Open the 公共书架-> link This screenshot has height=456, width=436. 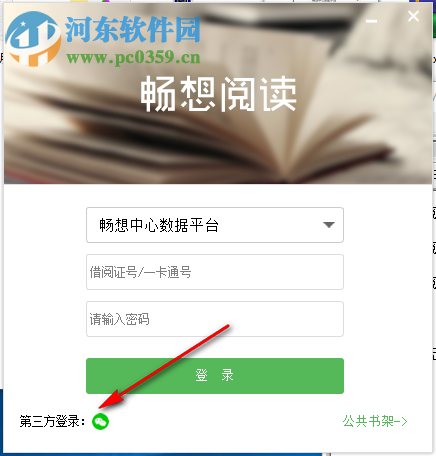[375, 421]
